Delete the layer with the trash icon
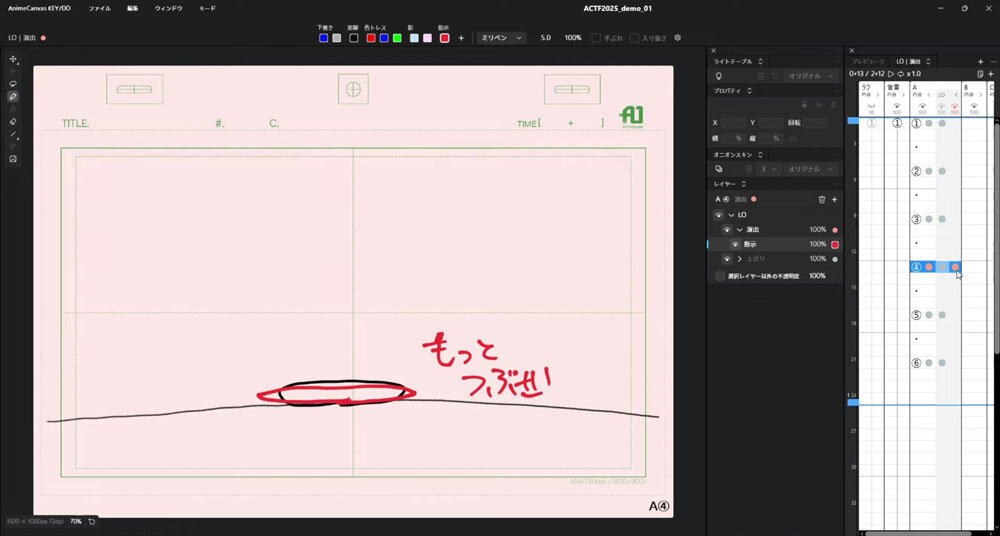Image resolution: width=1000 pixels, height=536 pixels. (x=821, y=200)
